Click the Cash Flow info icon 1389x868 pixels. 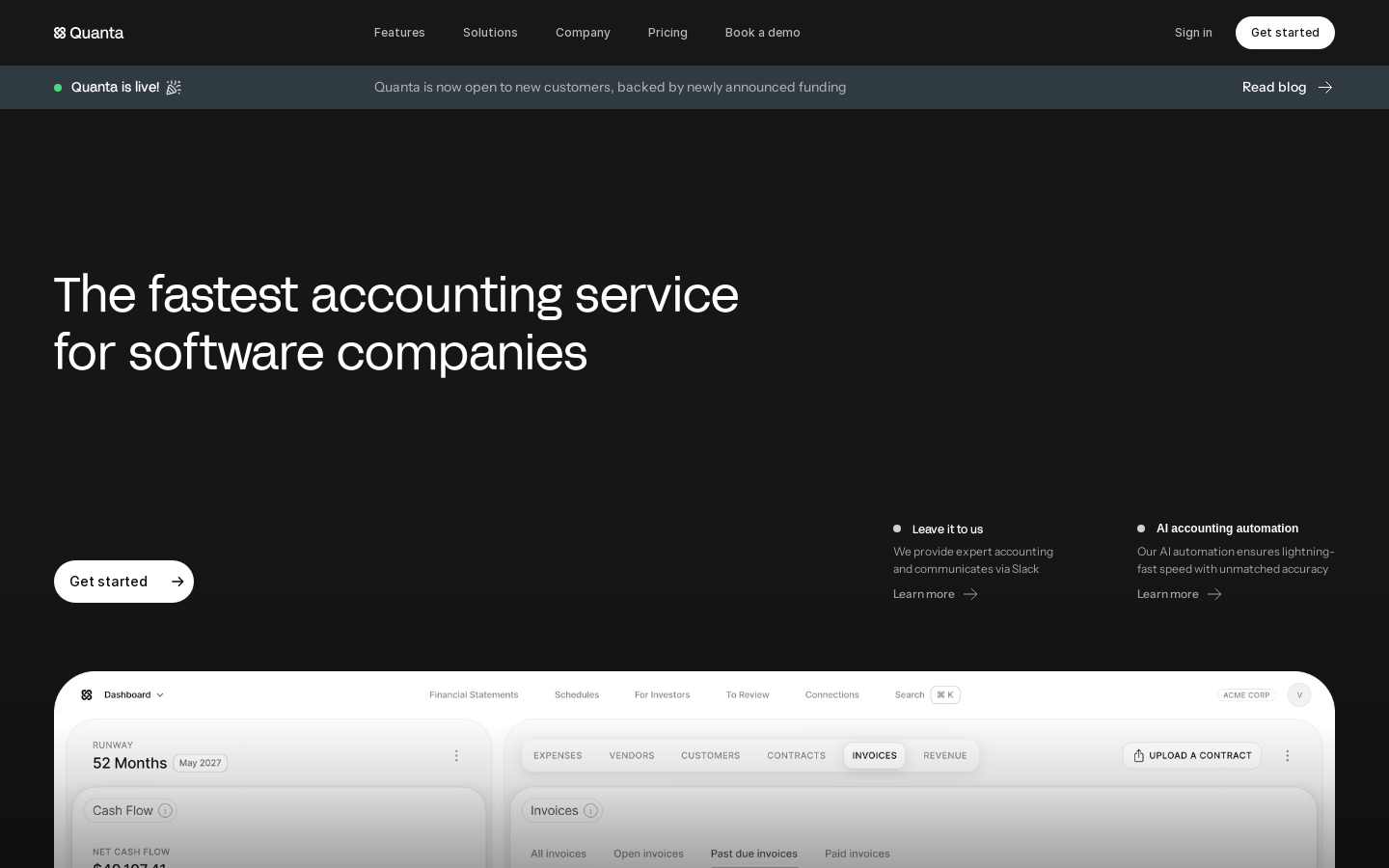[165, 811]
